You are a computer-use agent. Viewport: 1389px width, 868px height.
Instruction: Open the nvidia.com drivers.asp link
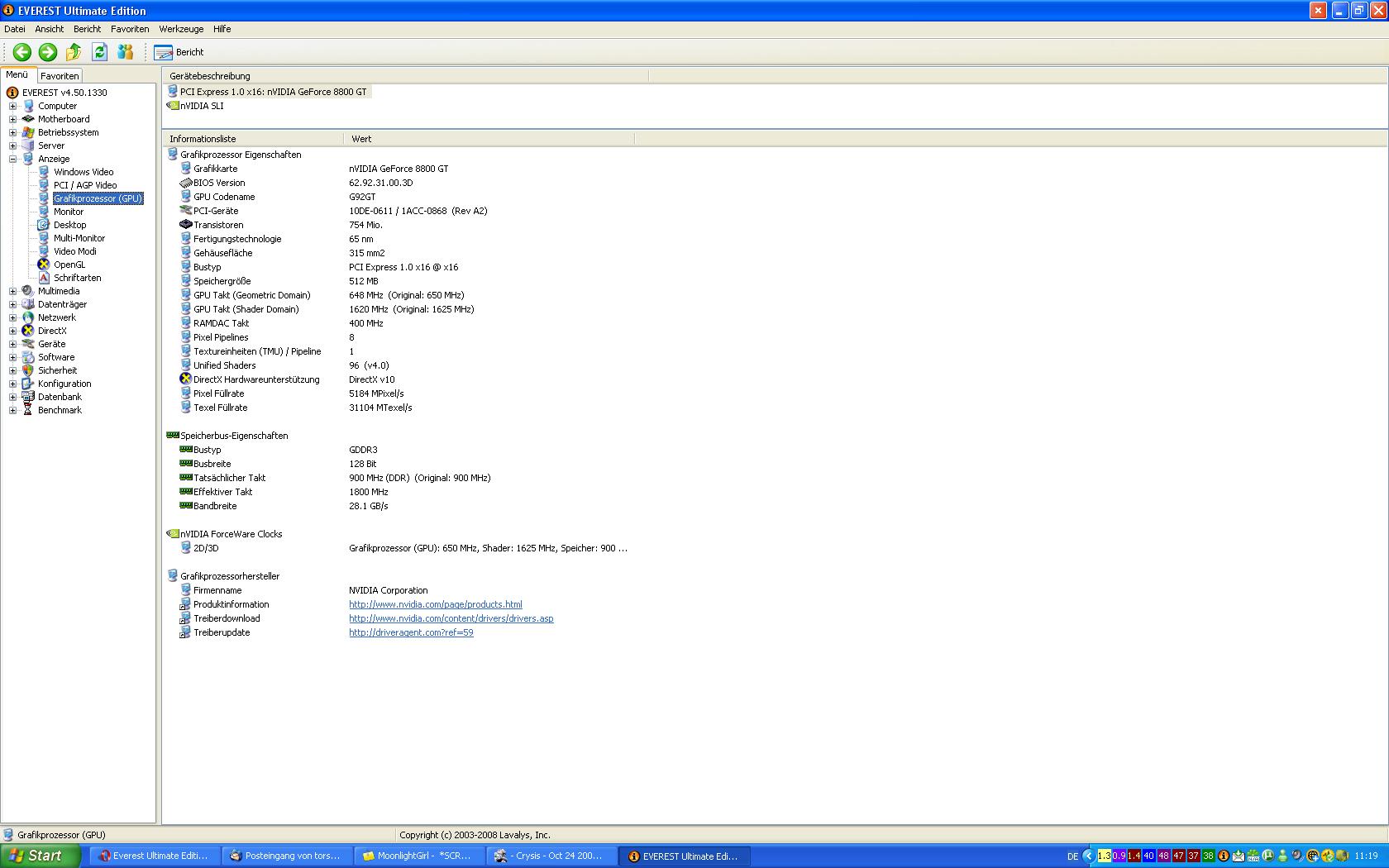tap(451, 618)
